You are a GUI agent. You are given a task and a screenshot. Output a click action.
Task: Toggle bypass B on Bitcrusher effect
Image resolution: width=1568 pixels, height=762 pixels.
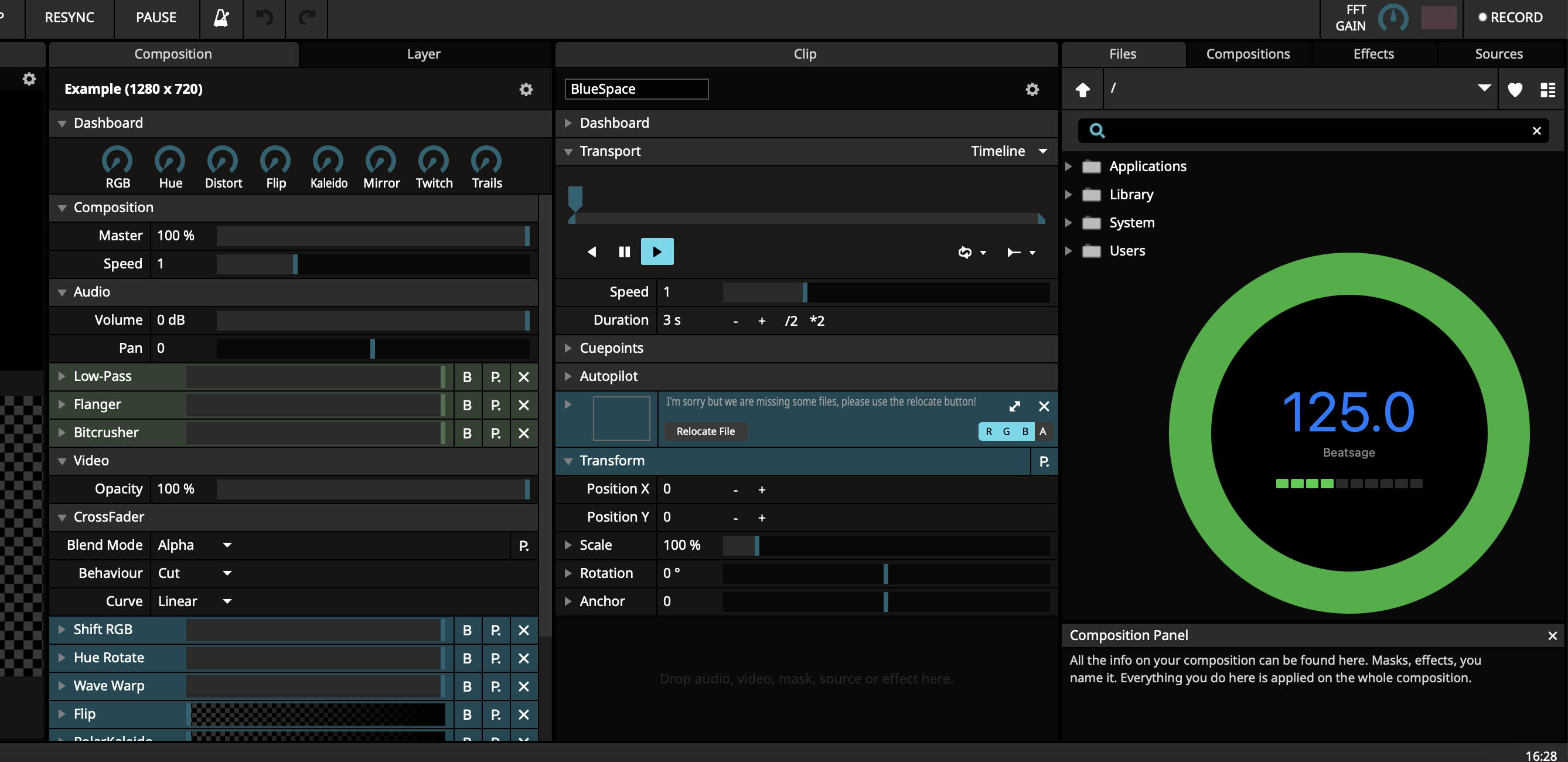(x=468, y=433)
